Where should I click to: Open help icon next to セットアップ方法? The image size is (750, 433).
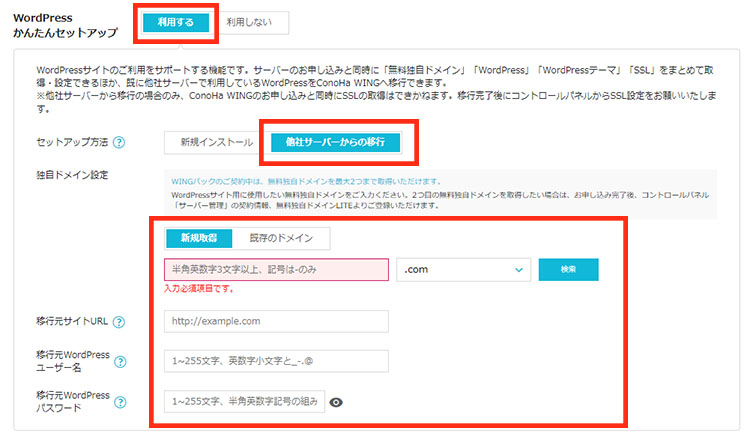(119, 143)
